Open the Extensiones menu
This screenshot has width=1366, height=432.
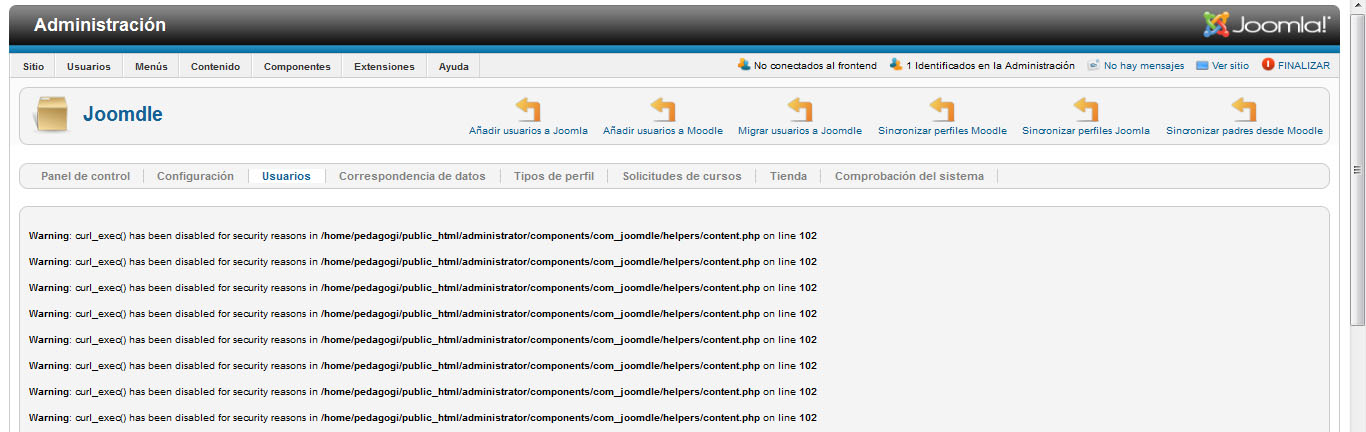tap(384, 67)
